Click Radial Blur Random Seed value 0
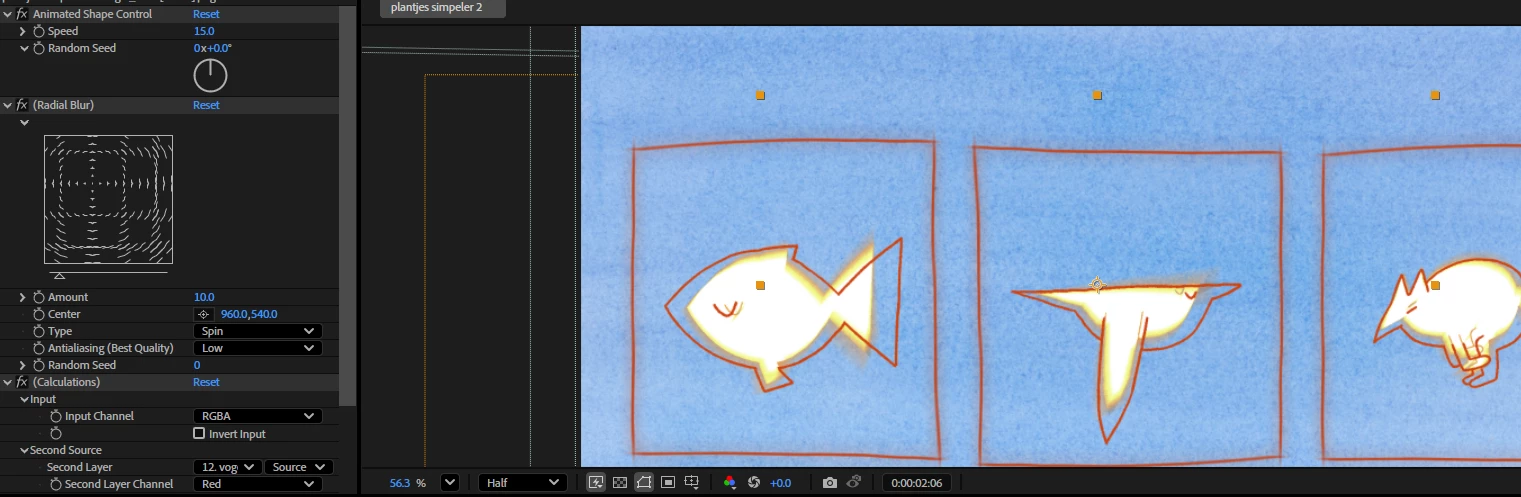This screenshot has width=1521, height=497. click(197, 365)
